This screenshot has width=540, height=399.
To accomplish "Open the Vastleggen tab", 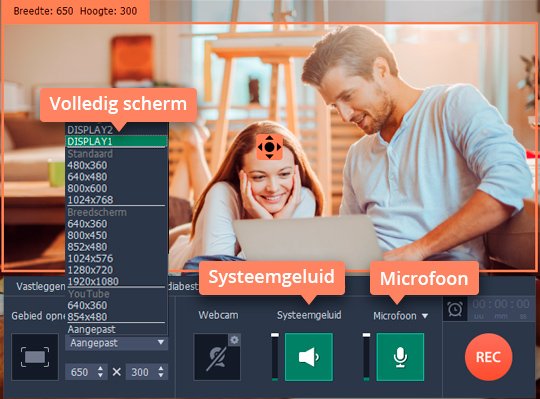I will point(41,286).
